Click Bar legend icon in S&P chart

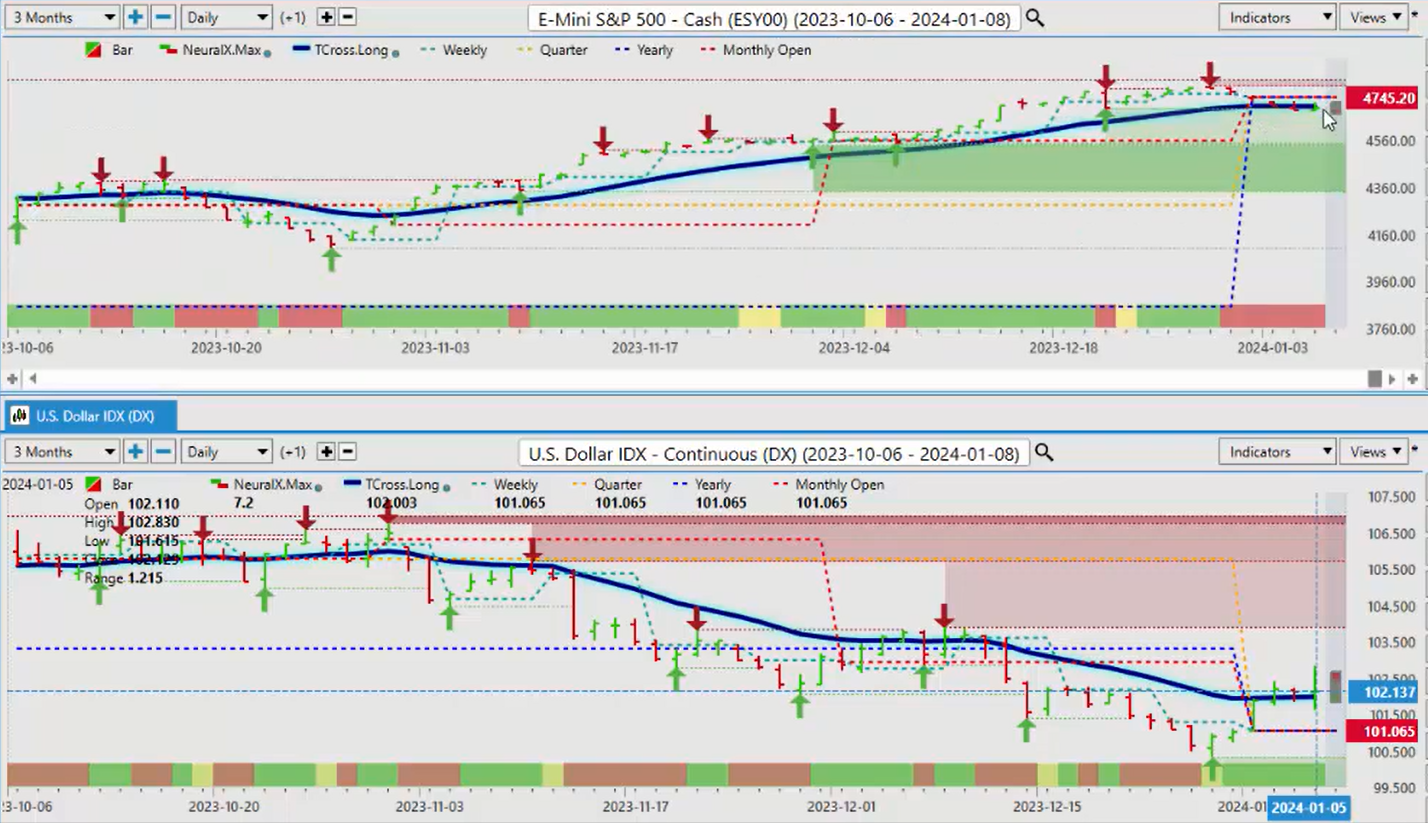point(93,50)
